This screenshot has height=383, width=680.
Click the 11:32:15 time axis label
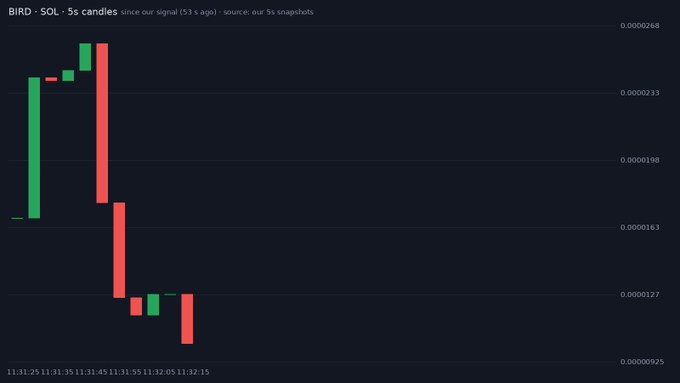[193, 372]
